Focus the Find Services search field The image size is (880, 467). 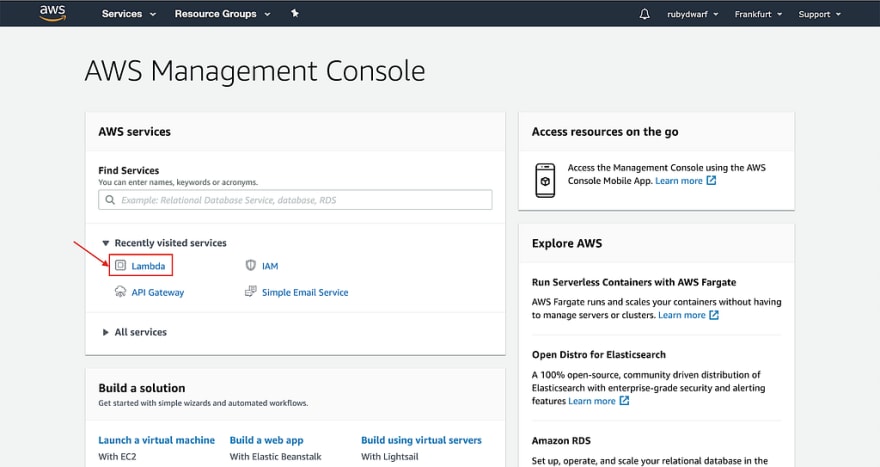295,200
